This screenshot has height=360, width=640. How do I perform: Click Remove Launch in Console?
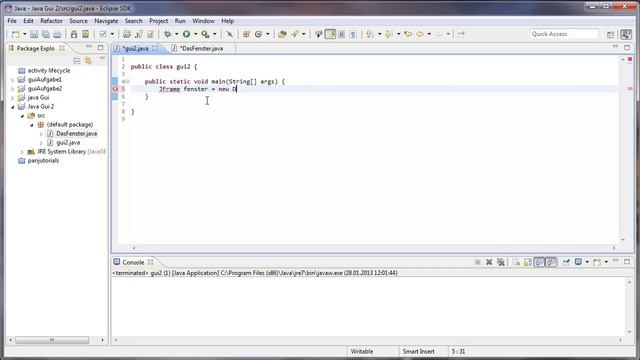[x=489, y=262]
